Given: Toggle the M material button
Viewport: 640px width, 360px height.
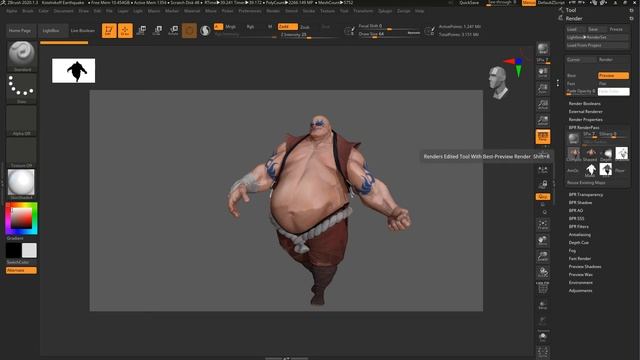Looking at the screenshot, I should click(x=270, y=27).
